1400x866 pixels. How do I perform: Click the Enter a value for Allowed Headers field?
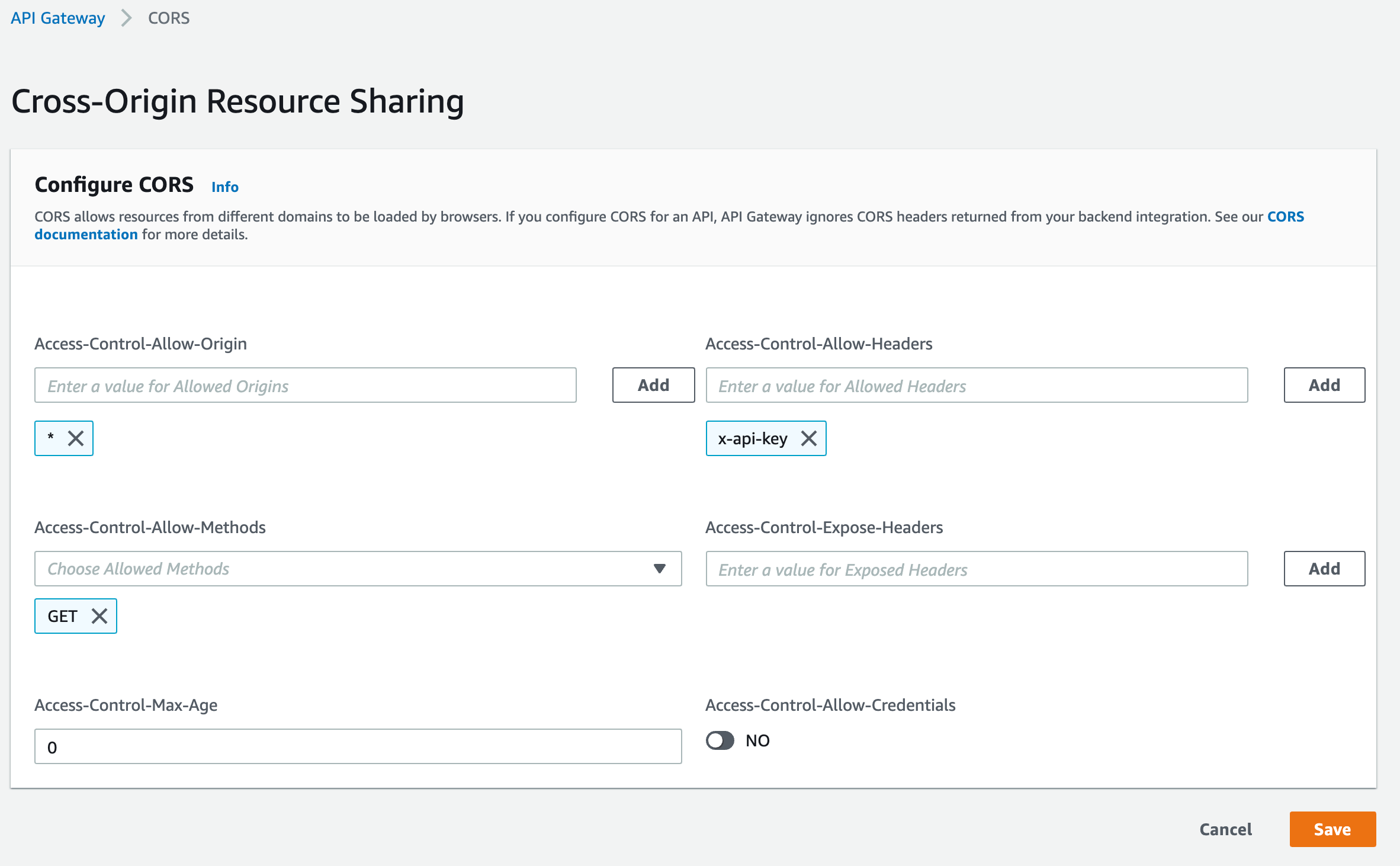[x=977, y=386]
